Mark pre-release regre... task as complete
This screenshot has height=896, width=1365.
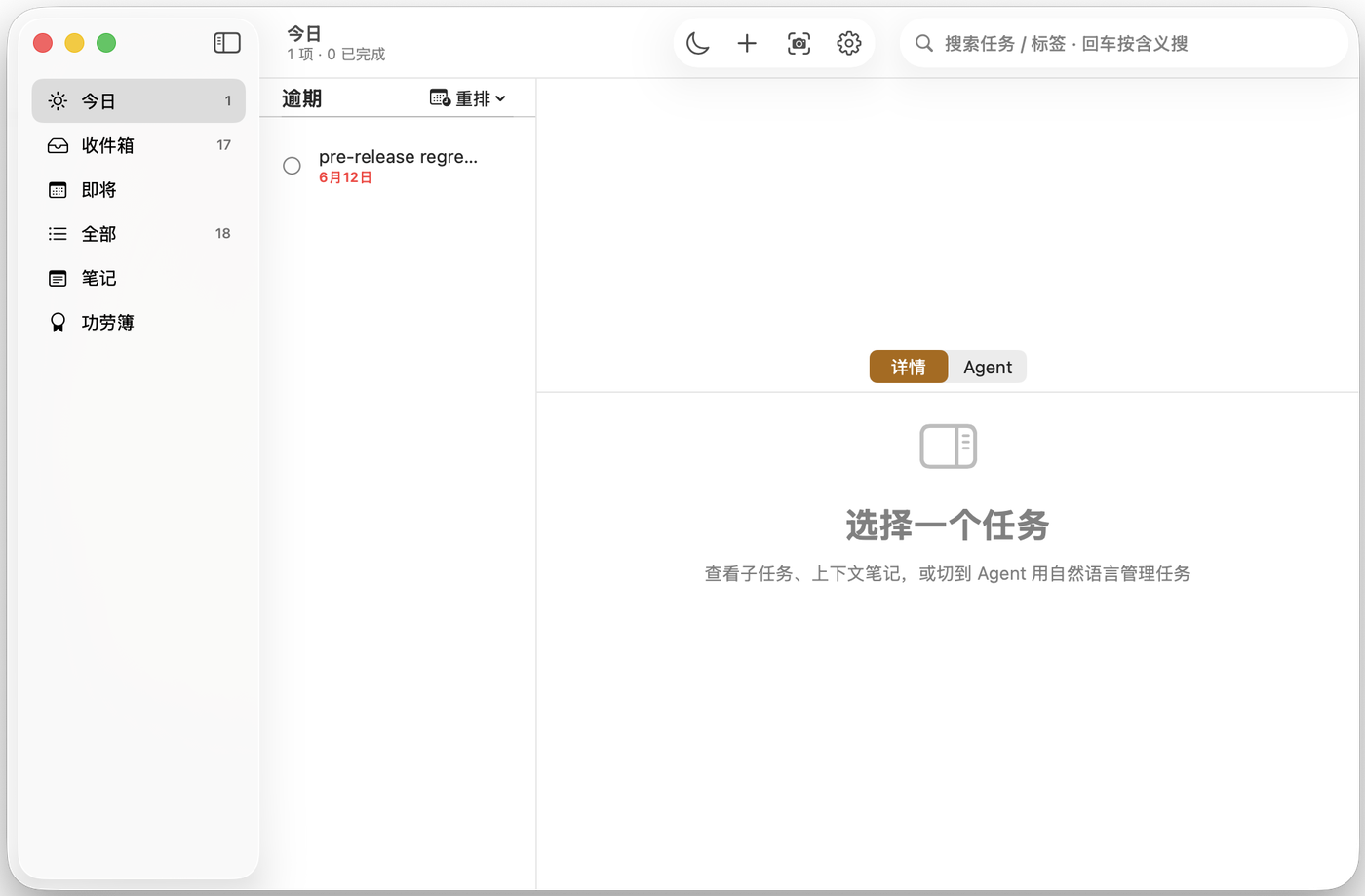click(x=292, y=166)
